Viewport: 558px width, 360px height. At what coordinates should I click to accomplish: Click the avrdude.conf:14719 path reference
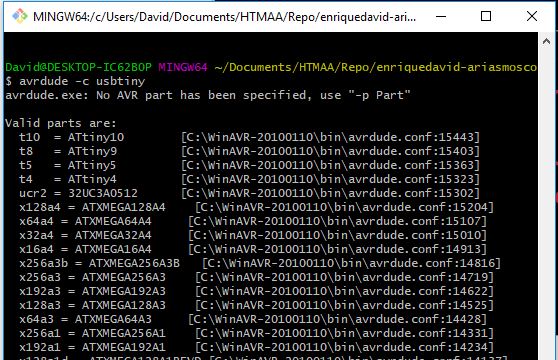344,277
